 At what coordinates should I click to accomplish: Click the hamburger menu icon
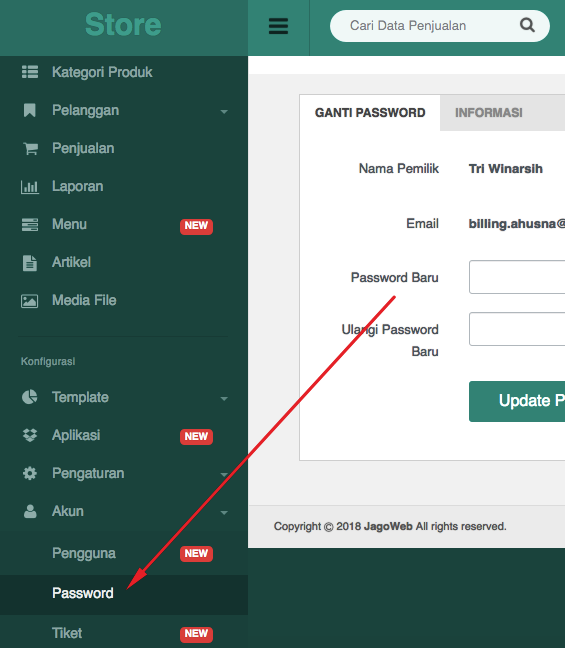pos(278,26)
